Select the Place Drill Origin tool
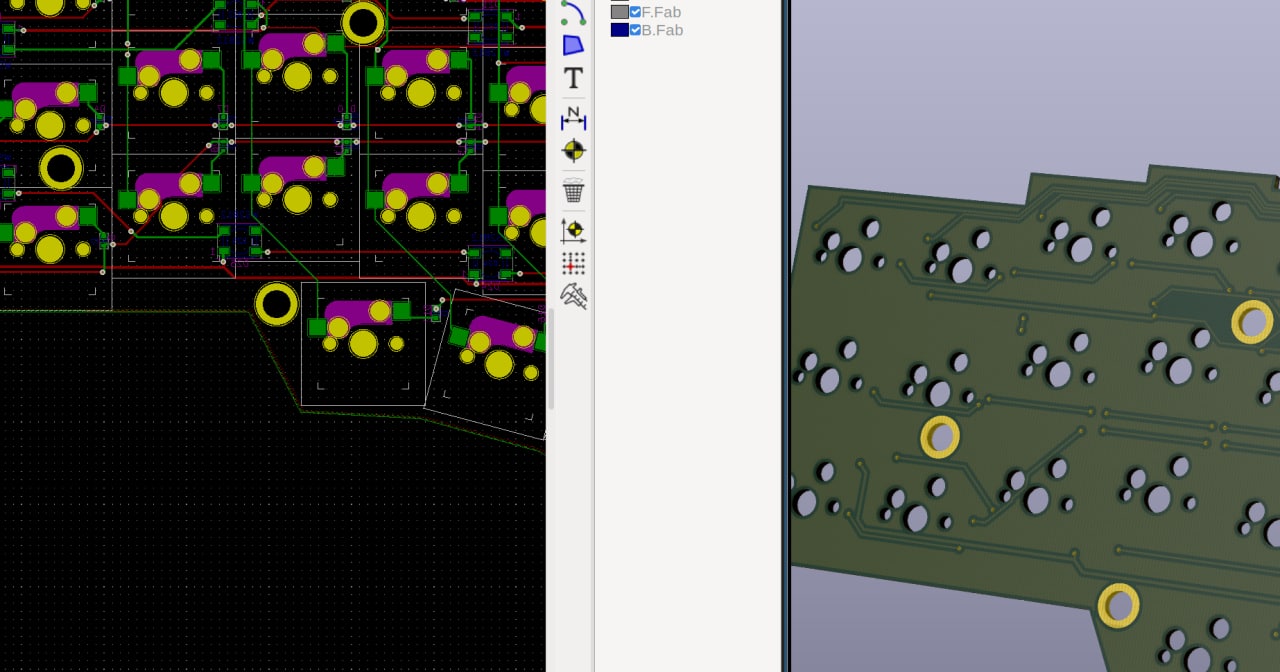1280x672 pixels. click(x=573, y=230)
